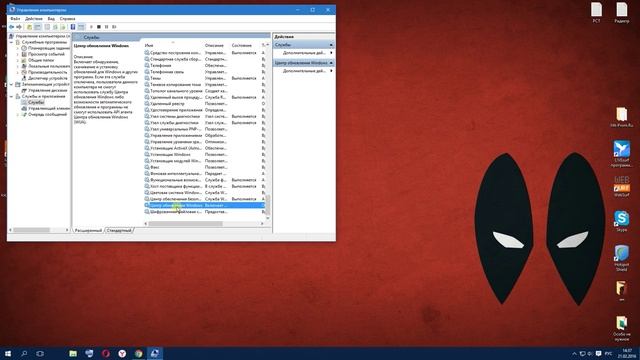Open the action center notification icon

coord(598,353)
